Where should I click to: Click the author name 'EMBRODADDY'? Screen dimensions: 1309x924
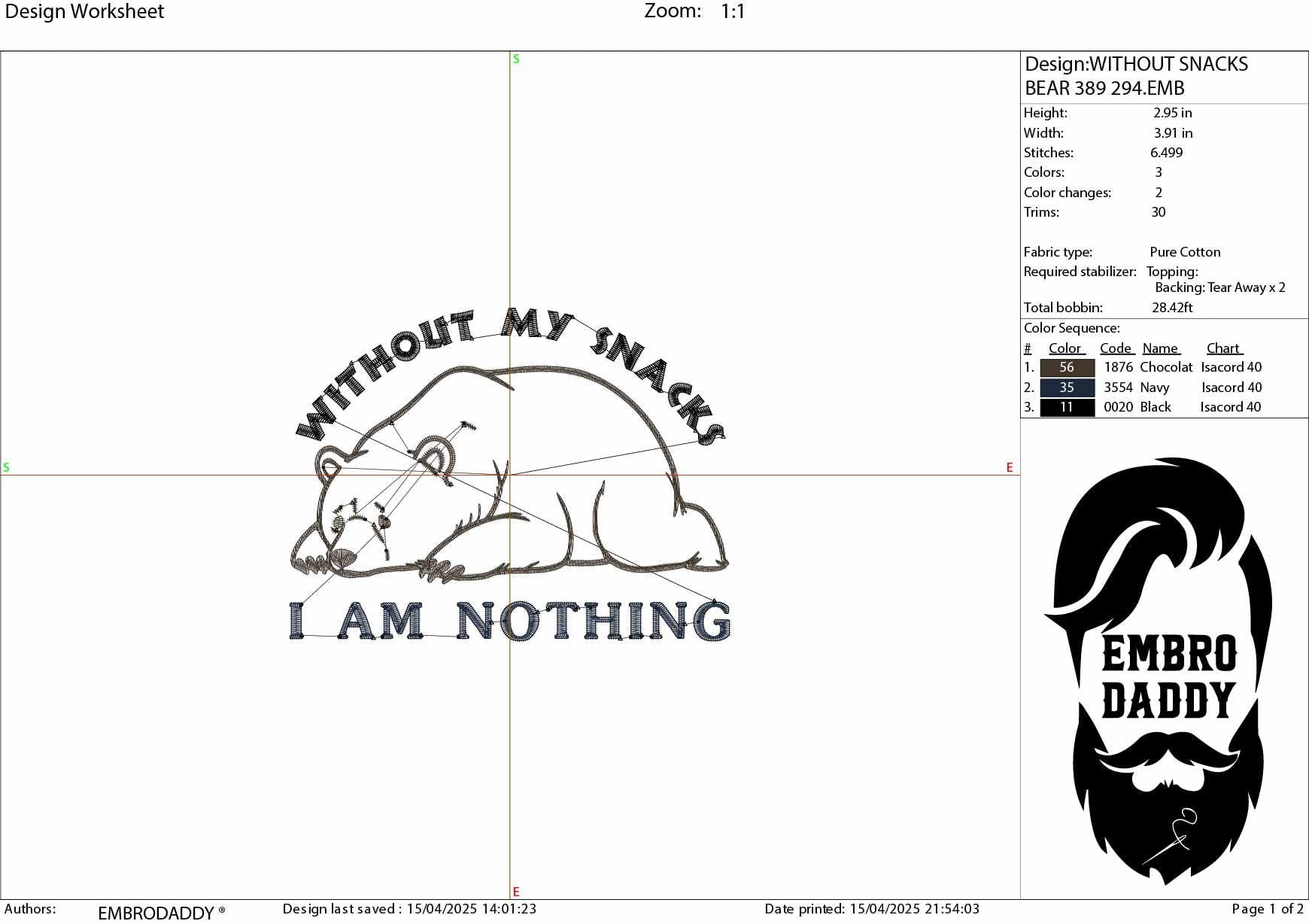[x=156, y=913]
